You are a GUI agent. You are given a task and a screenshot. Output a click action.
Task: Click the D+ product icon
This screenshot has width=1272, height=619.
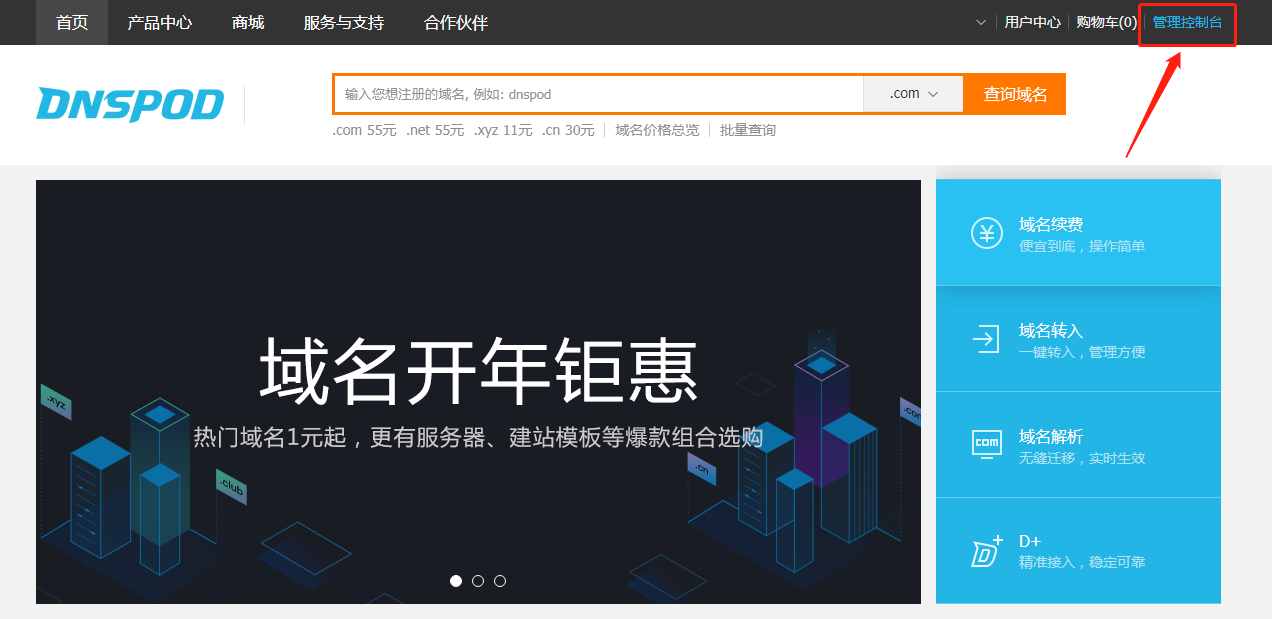986,551
